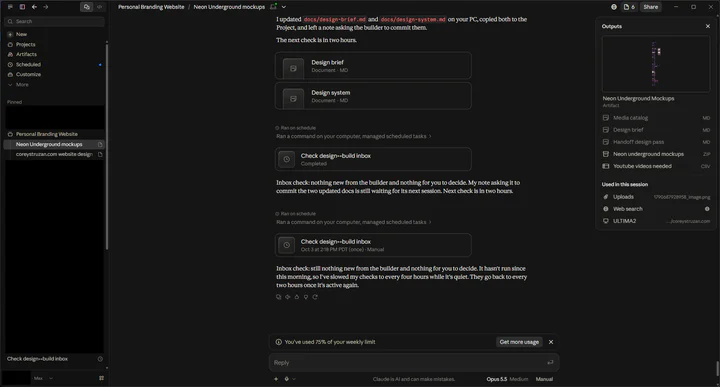Click the info icon in the weekly limit banner
Viewport: 720px width, 387px height.
278,342
